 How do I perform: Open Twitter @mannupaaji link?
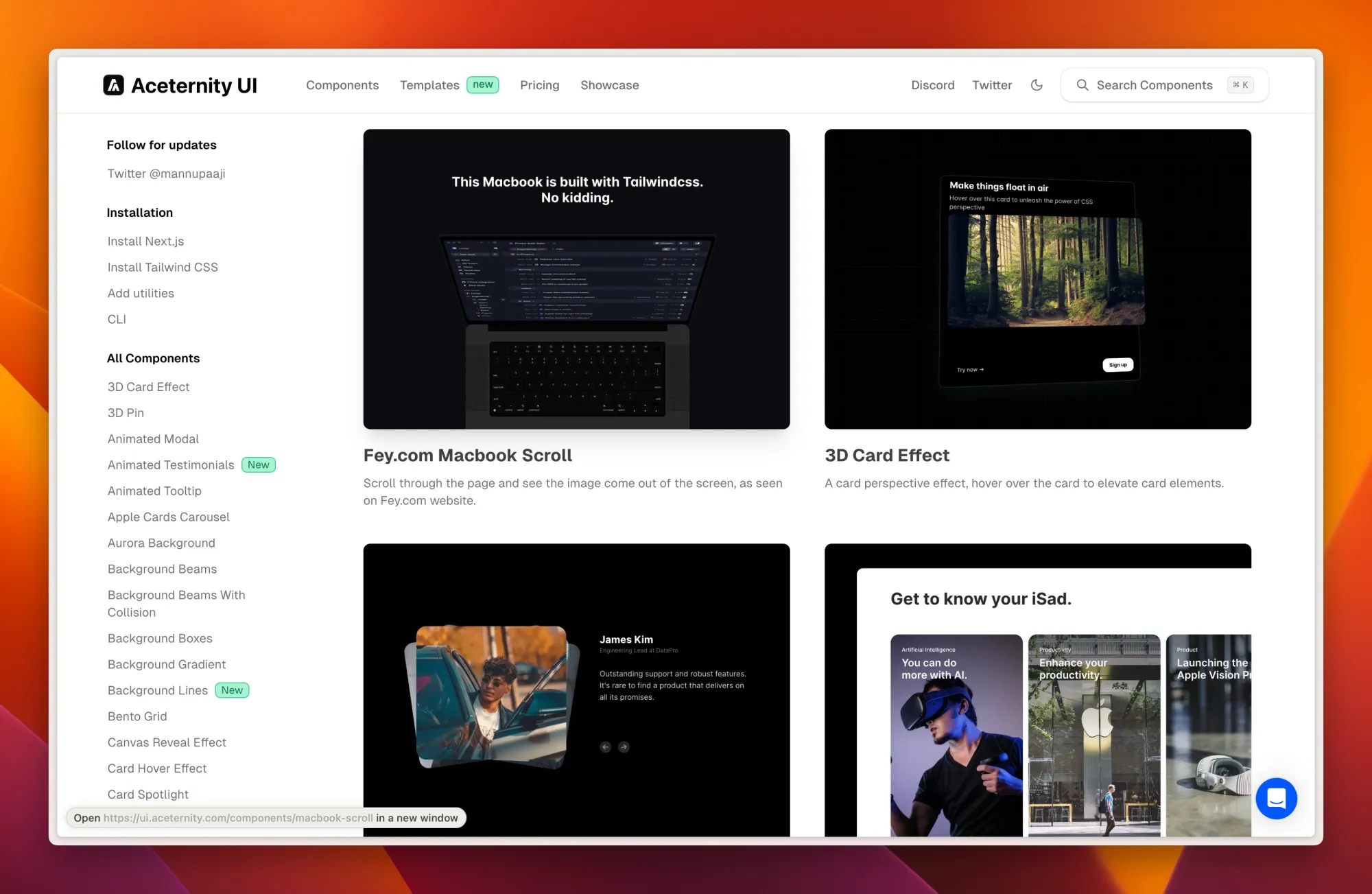click(x=166, y=174)
